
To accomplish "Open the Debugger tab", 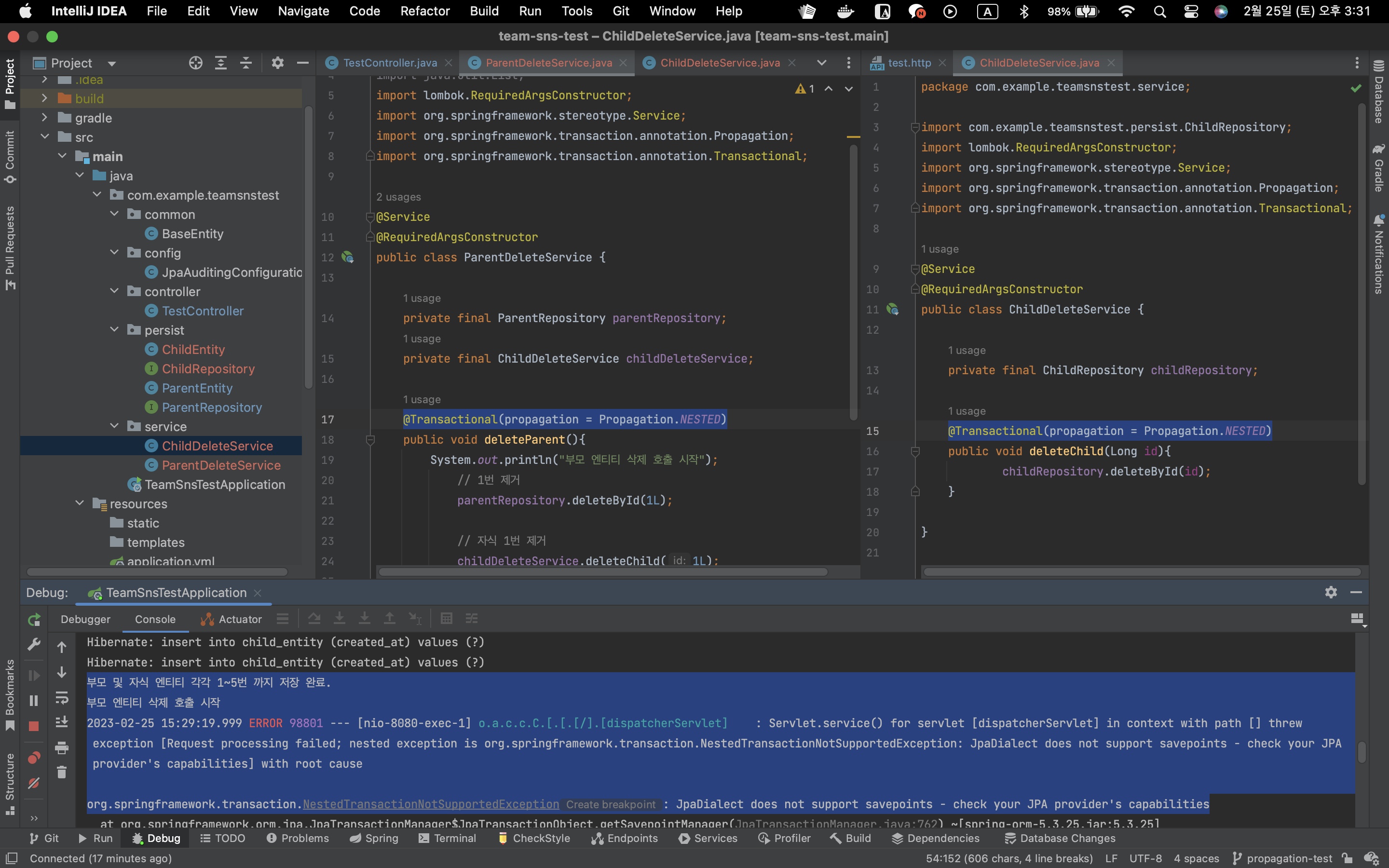I will [x=85, y=619].
